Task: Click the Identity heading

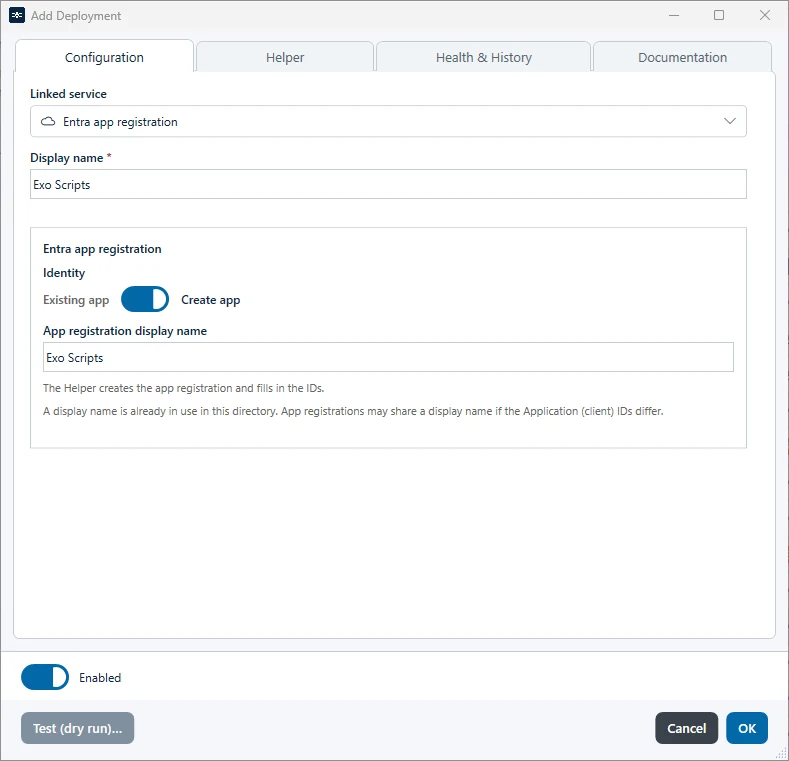Action: [x=64, y=273]
